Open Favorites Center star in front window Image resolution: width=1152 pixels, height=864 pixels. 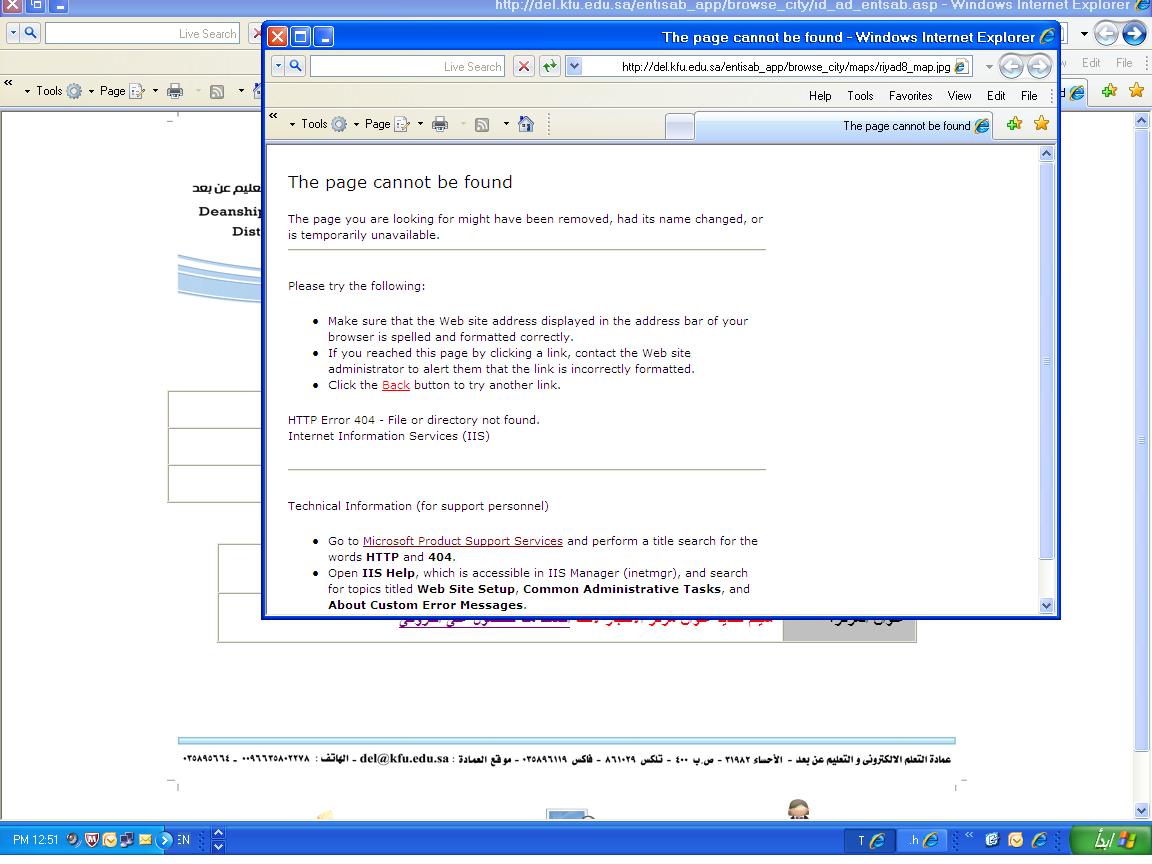(x=1041, y=123)
